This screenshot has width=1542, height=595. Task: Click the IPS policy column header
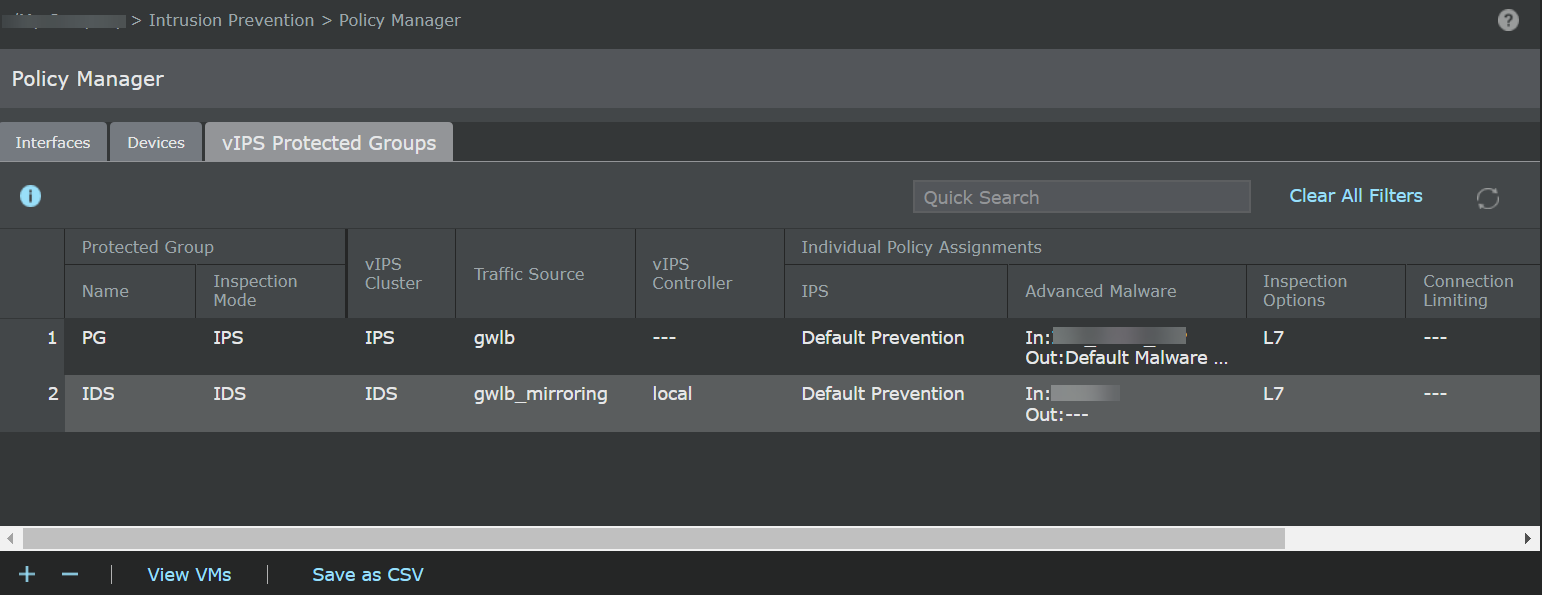click(x=896, y=291)
